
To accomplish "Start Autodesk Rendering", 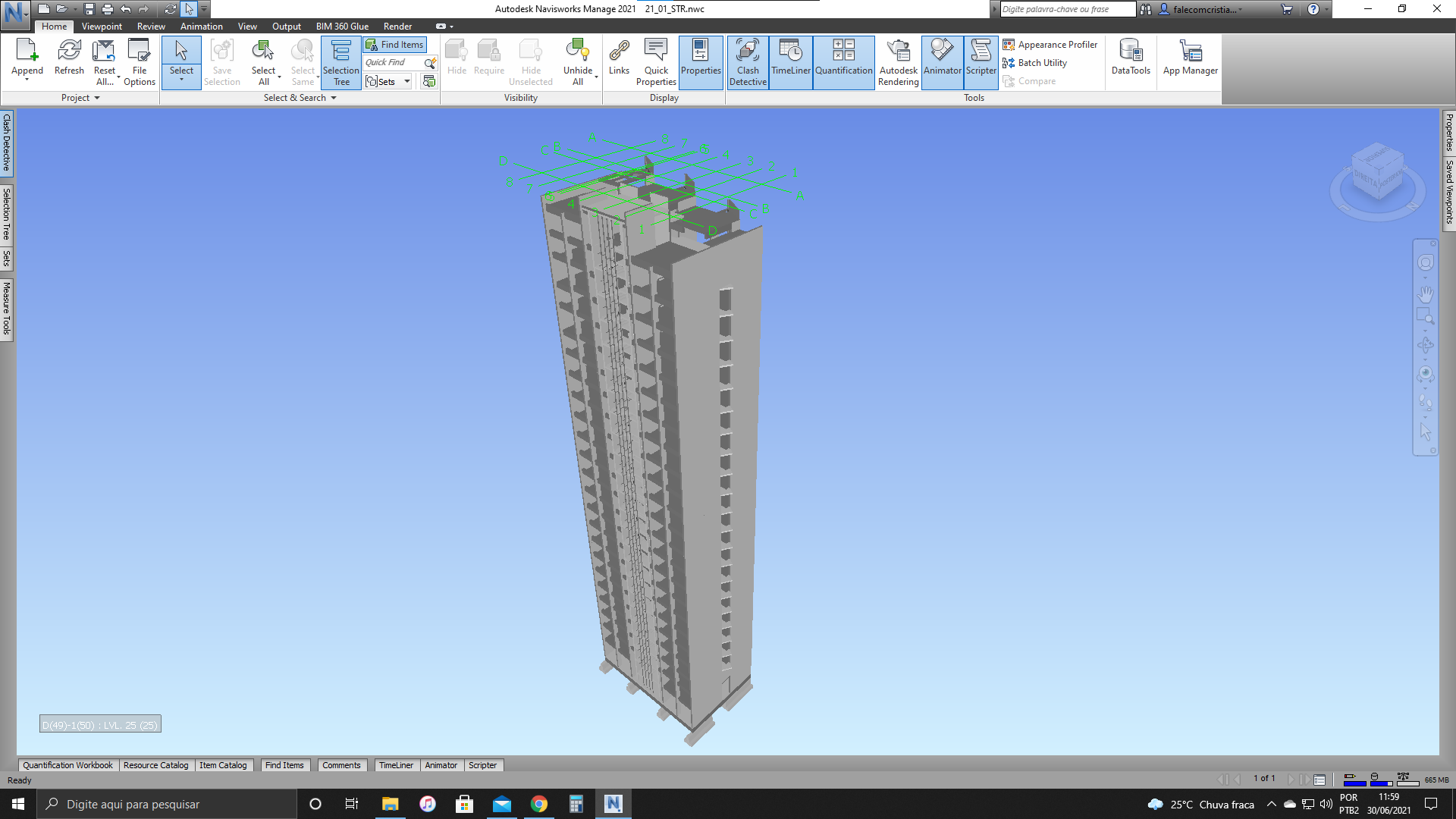I will (x=898, y=62).
